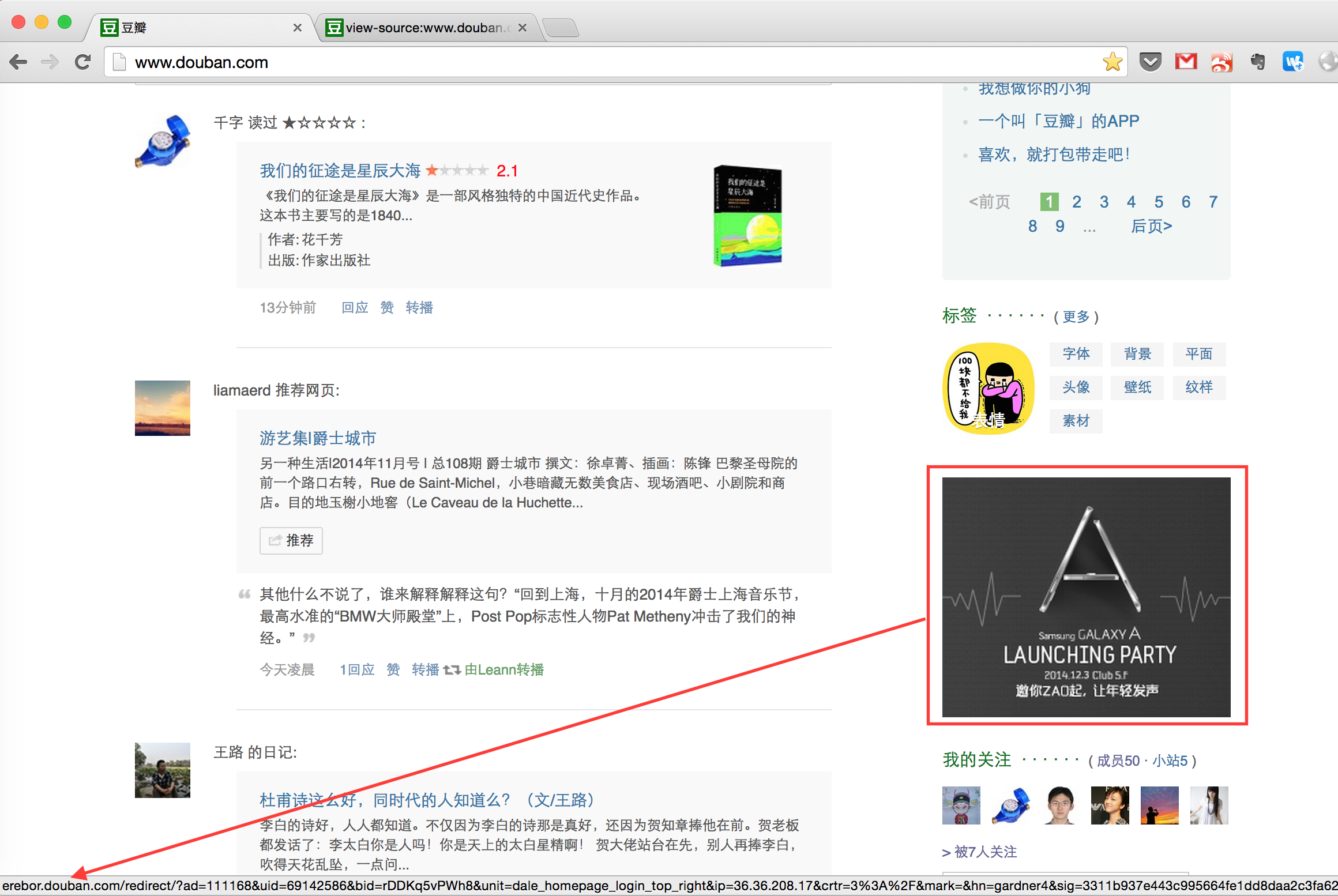Click 转播 under liamaerd's post
This screenshot has width=1338, height=896.
pyautogui.click(x=426, y=669)
